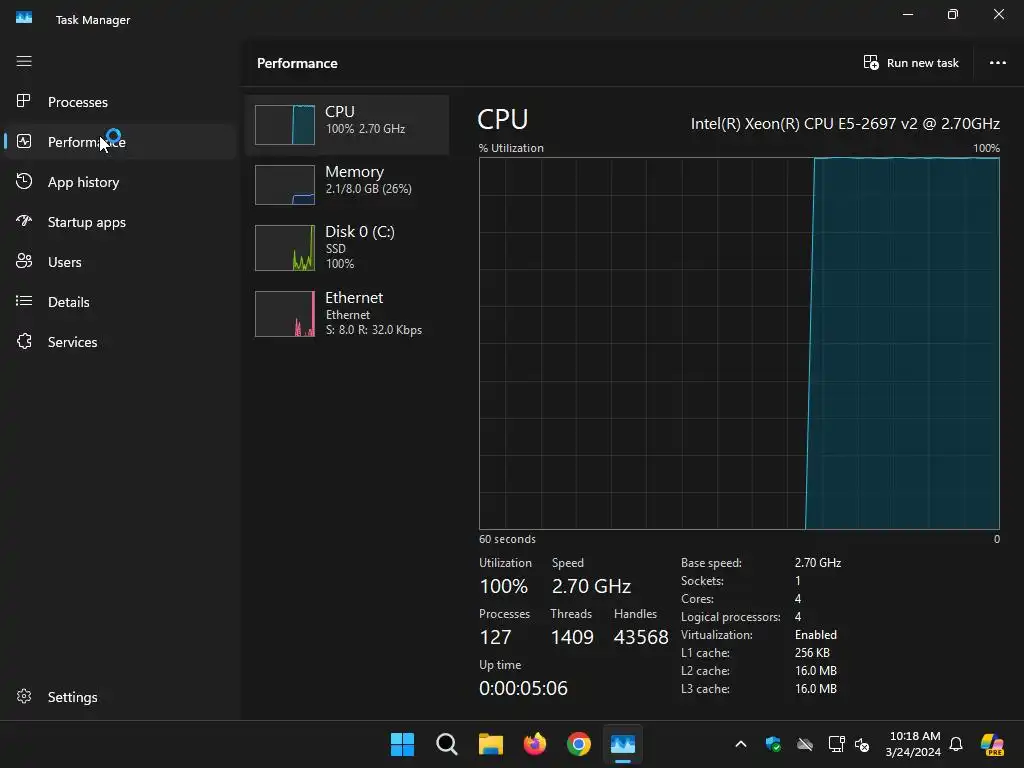Image resolution: width=1024 pixels, height=768 pixels.
Task: Launch Firefox from the taskbar
Action: pos(535,744)
